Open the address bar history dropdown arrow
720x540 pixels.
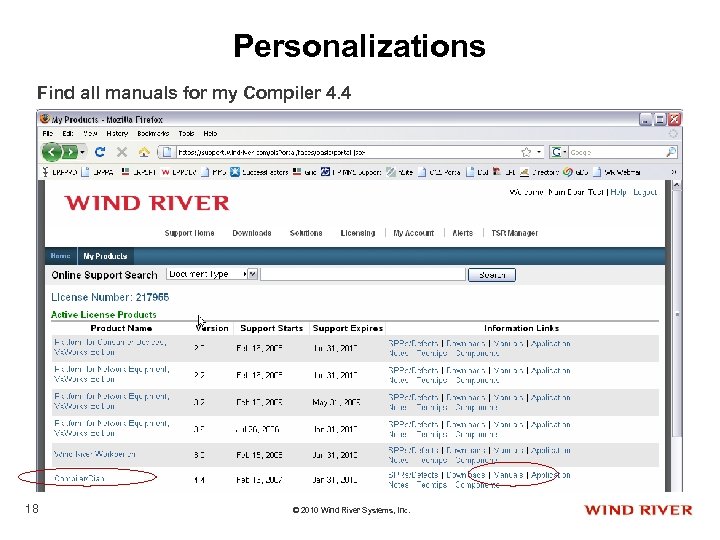539,152
